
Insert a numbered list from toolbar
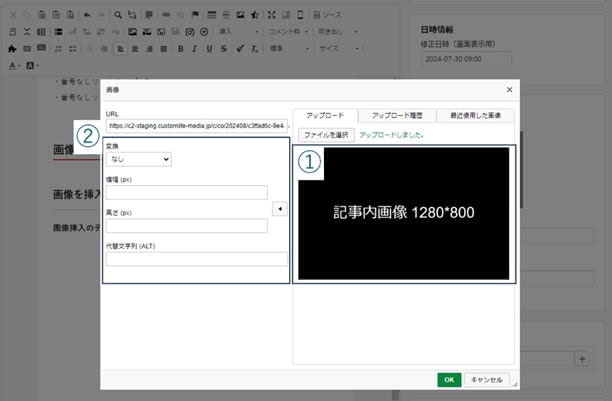click(59, 48)
